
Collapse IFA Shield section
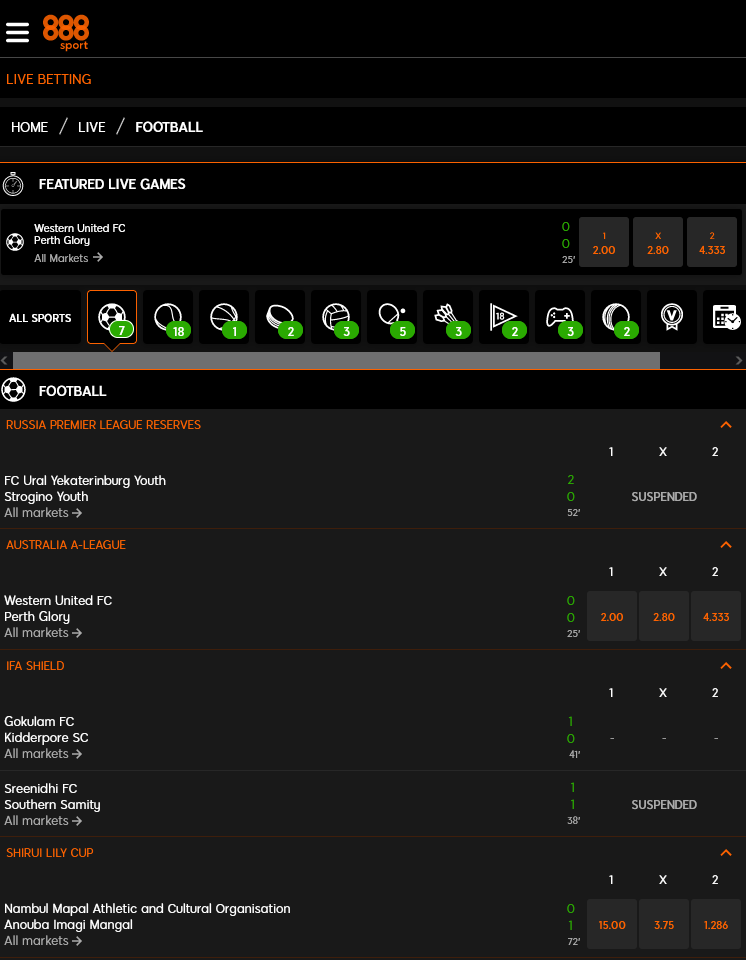[726, 666]
